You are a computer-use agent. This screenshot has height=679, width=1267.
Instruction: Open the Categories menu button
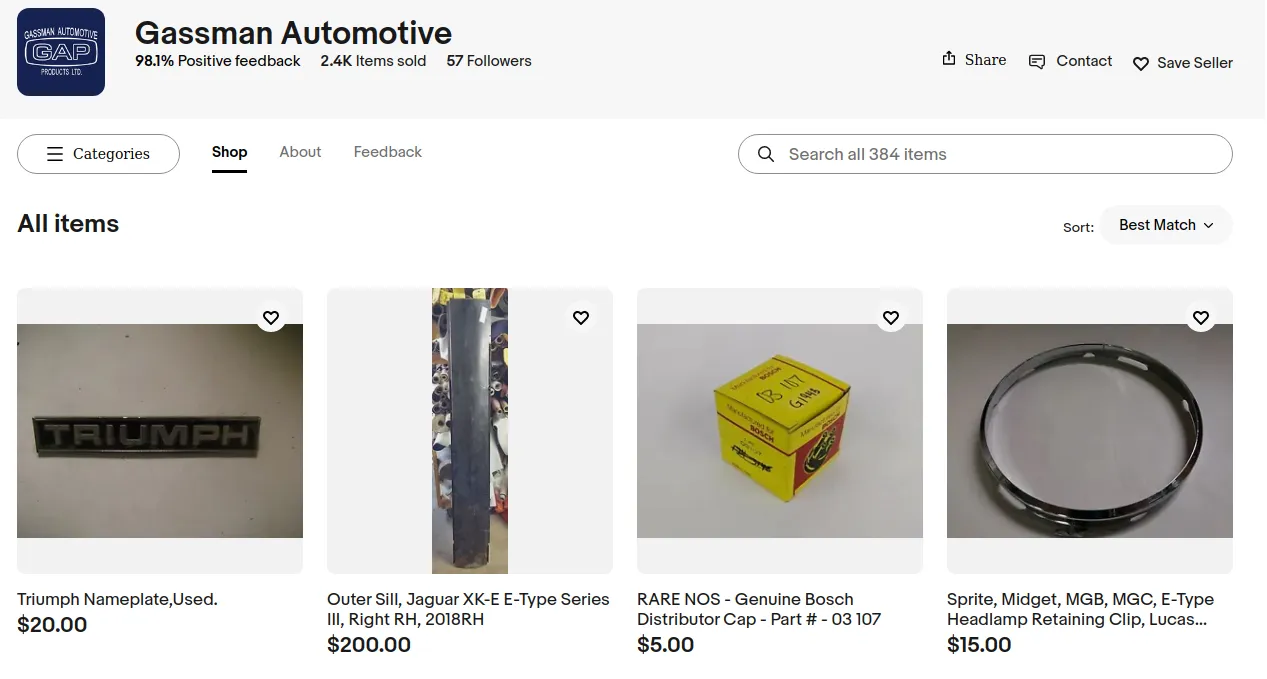[98, 154]
